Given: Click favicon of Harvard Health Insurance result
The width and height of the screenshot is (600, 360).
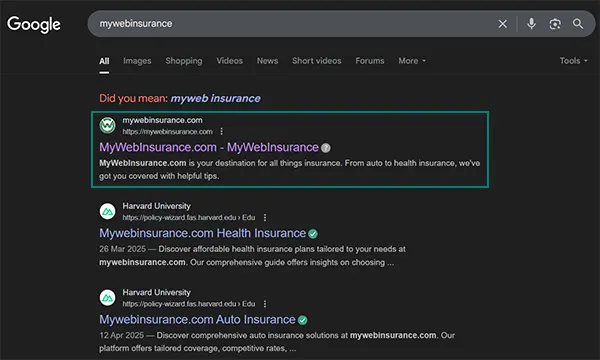Looking at the screenshot, I should (x=108, y=211).
